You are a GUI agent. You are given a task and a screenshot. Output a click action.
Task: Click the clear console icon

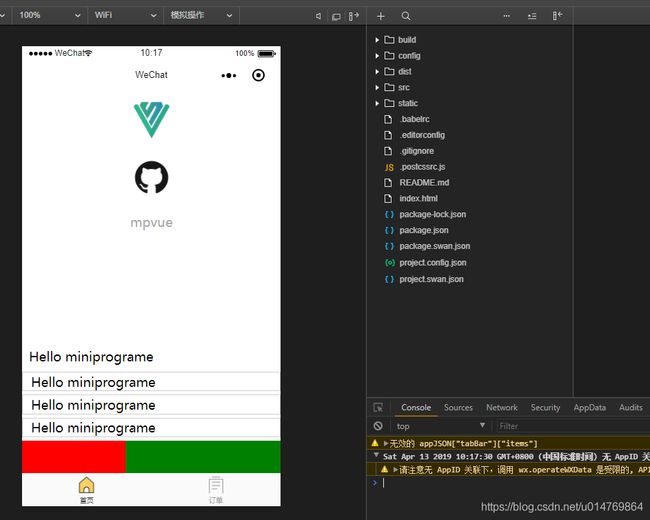tap(378, 426)
